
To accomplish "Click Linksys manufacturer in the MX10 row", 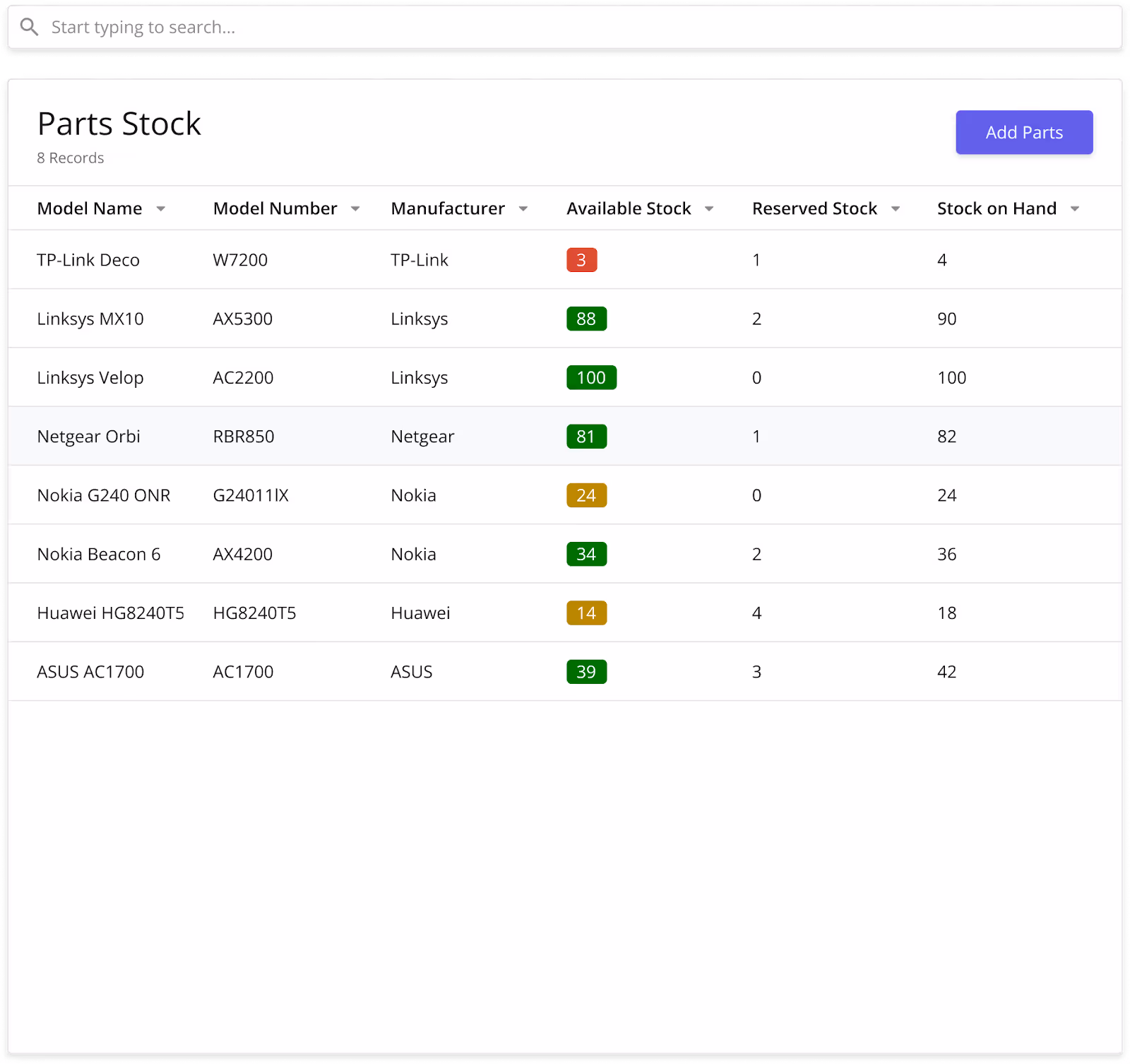I will [420, 319].
